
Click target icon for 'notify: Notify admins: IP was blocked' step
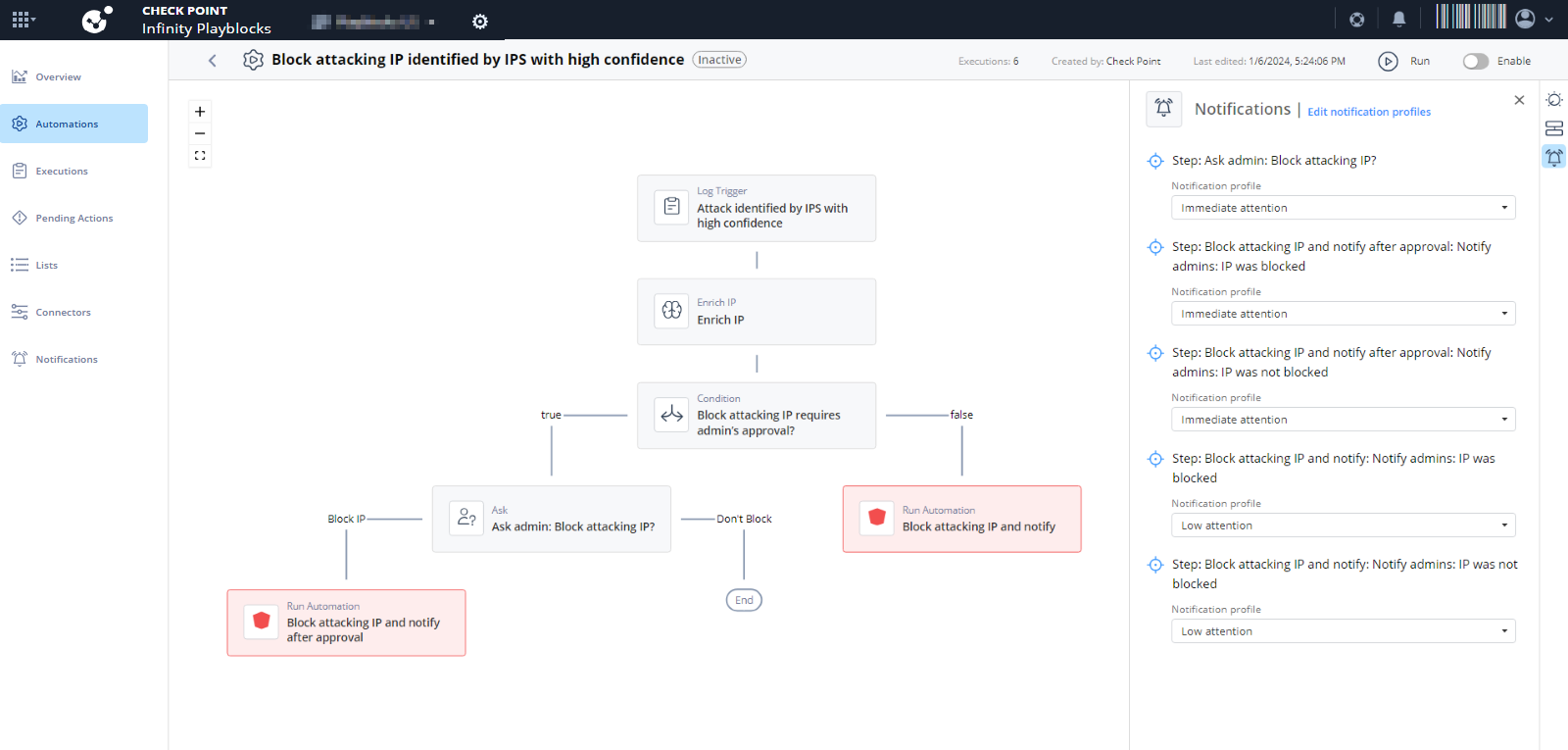pos(1155,459)
